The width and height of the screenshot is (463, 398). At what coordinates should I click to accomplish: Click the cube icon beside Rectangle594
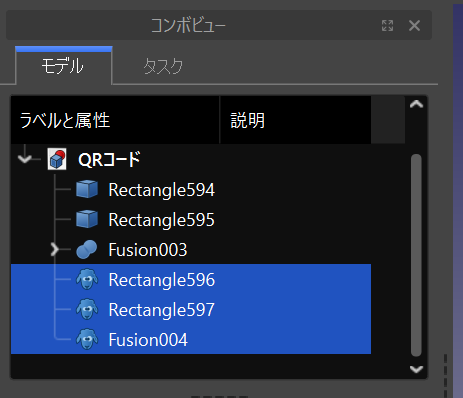click(x=87, y=189)
